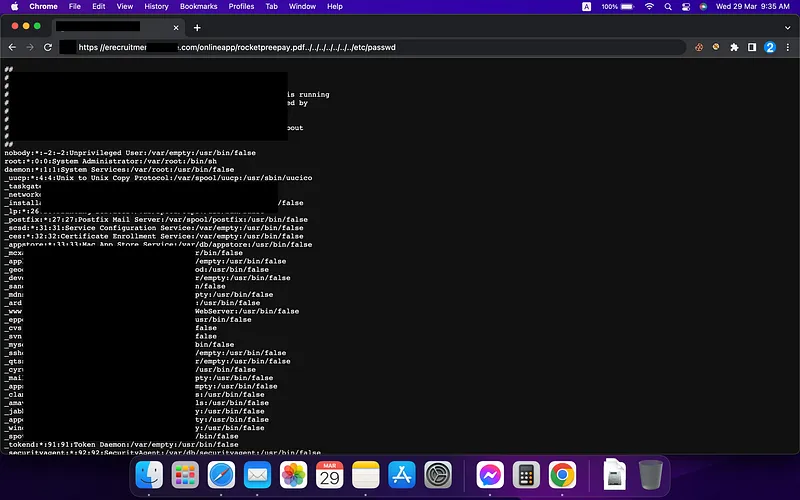Open Google Chrome from the Dock

pyautogui.click(x=562, y=474)
